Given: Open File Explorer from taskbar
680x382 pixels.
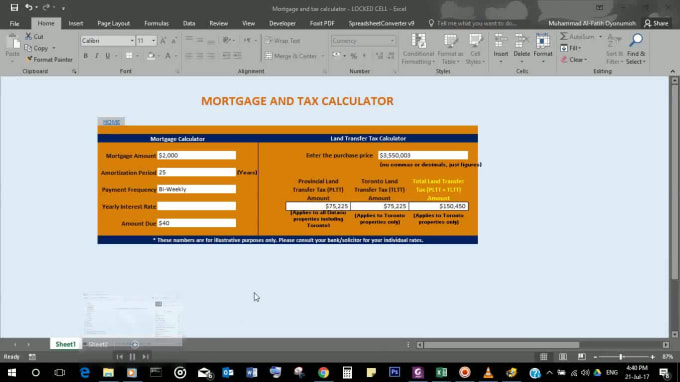Looking at the screenshot, I should (x=108, y=372).
